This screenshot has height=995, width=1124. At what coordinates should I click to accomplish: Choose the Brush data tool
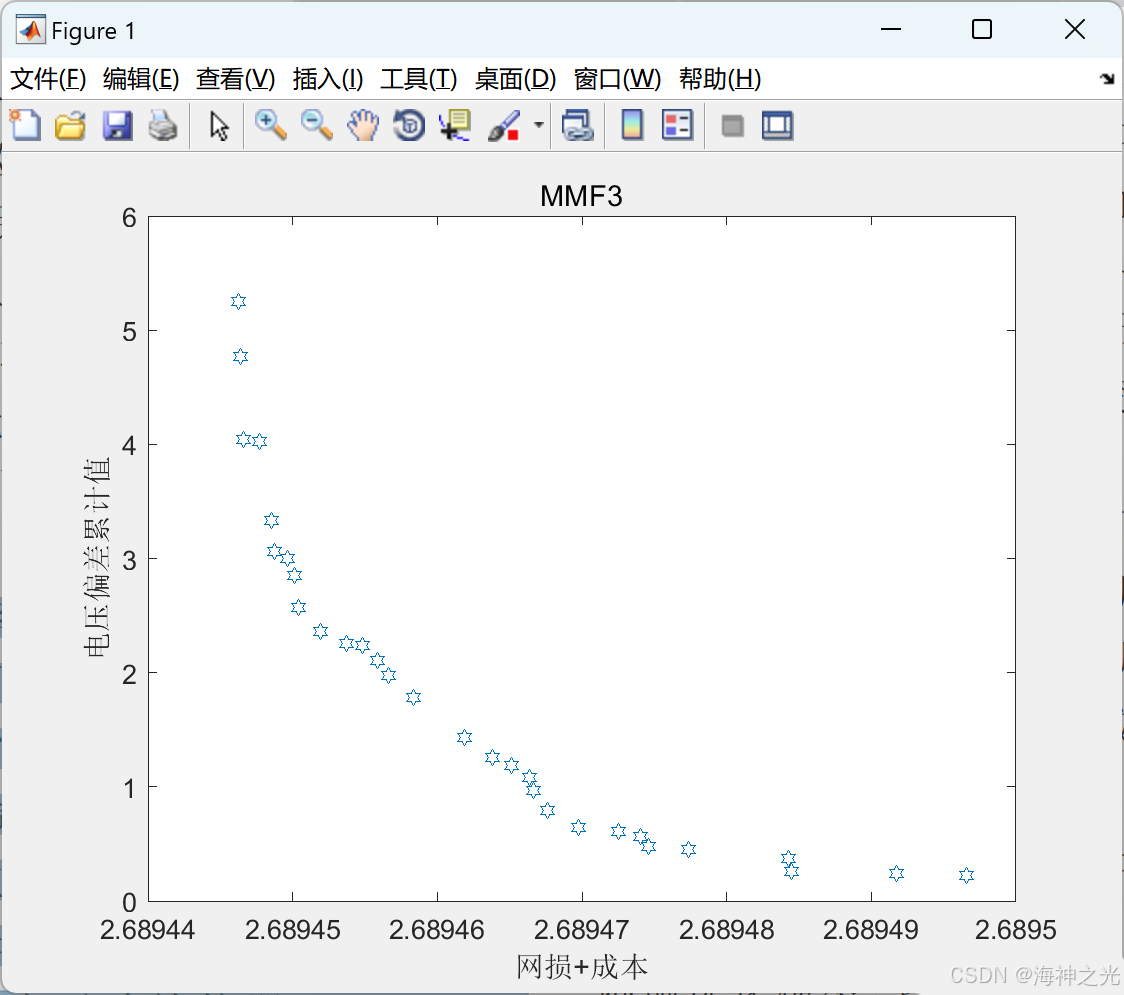(504, 125)
